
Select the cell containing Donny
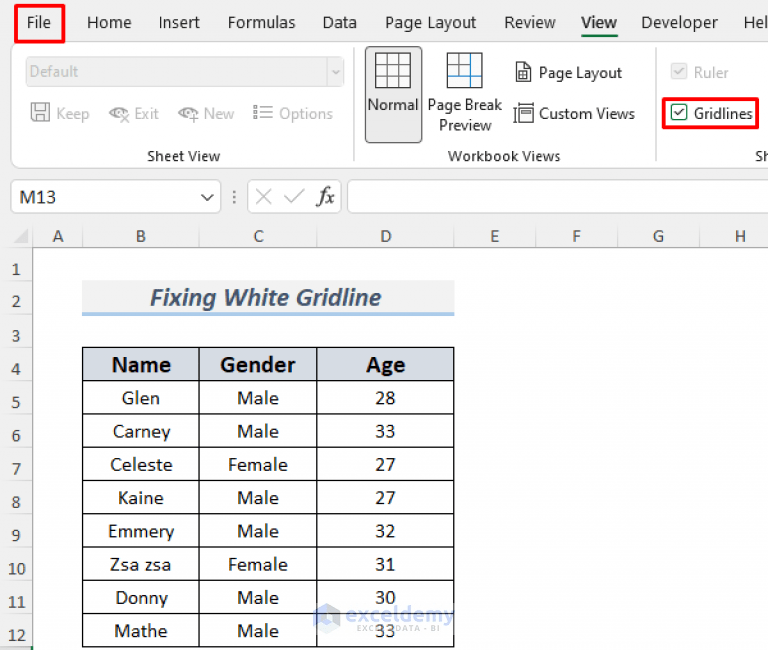(x=141, y=598)
